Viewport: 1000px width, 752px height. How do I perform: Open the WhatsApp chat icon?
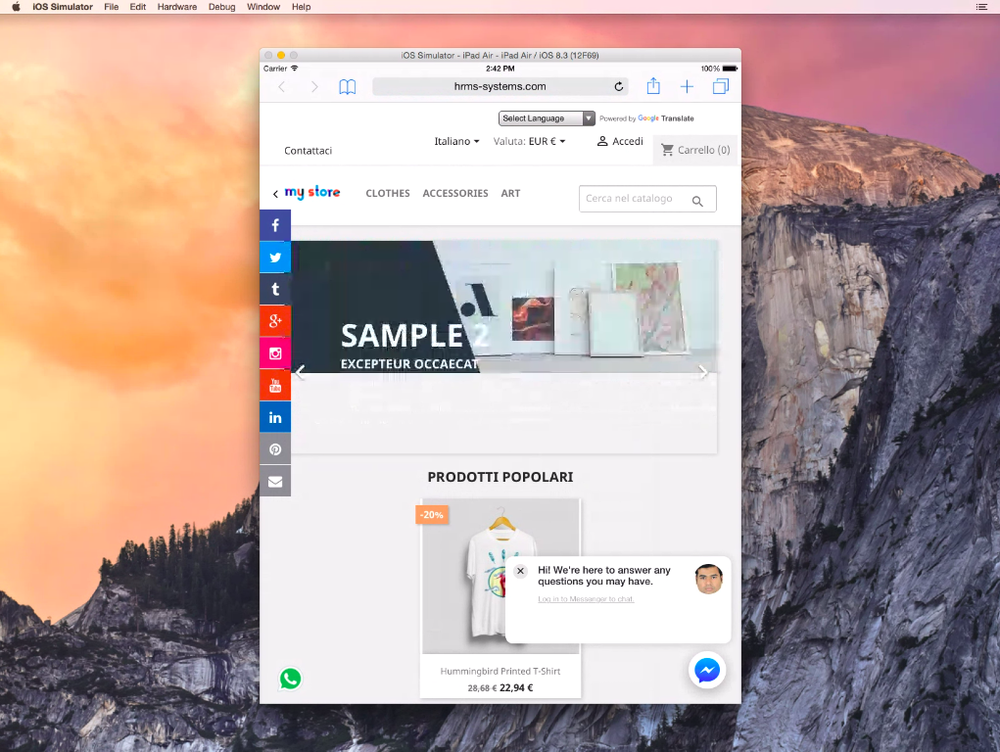click(290, 679)
